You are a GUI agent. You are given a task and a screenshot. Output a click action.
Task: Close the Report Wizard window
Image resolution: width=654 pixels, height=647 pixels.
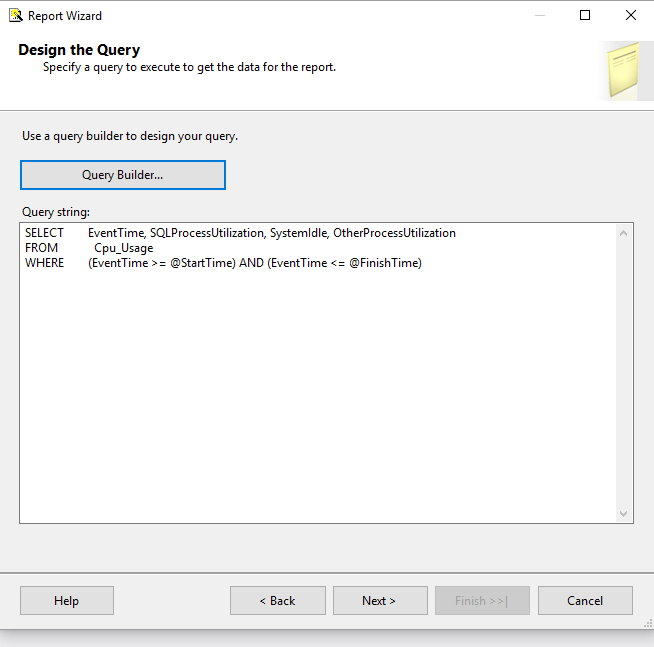click(631, 15)
